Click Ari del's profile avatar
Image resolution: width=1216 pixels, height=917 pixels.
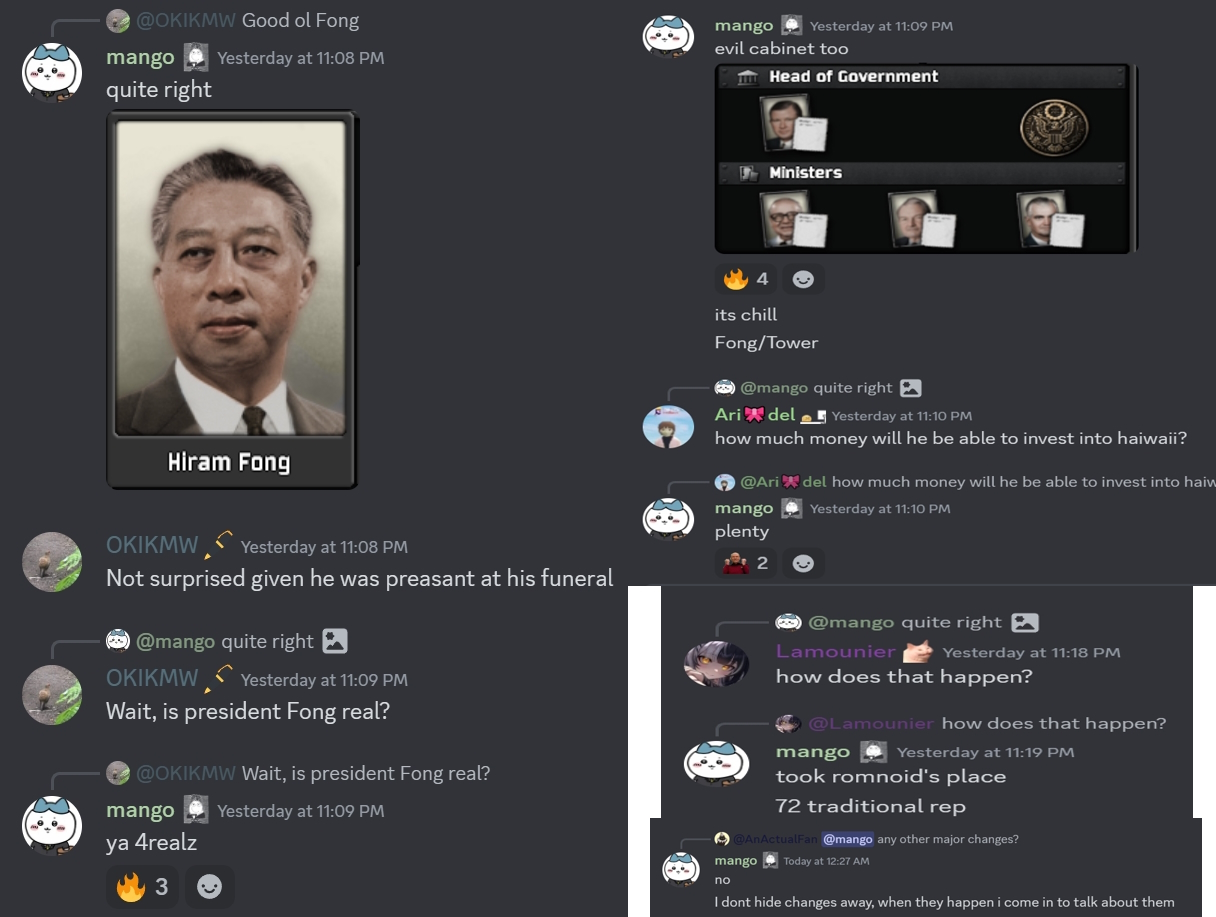pos(668,426)
